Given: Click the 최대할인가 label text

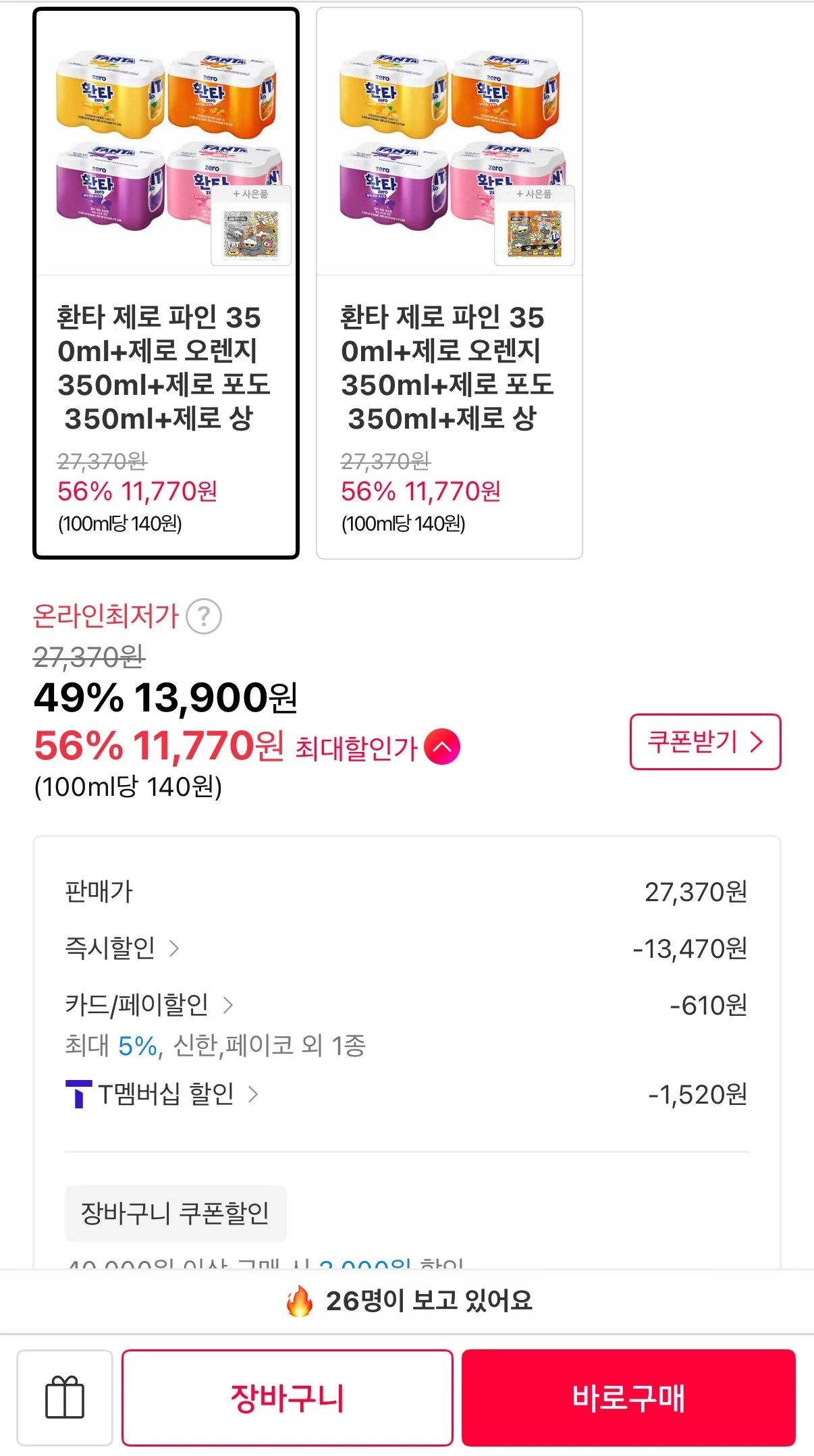Looking at the screenshot, I should pyautogui.click(x=357, y=748).
